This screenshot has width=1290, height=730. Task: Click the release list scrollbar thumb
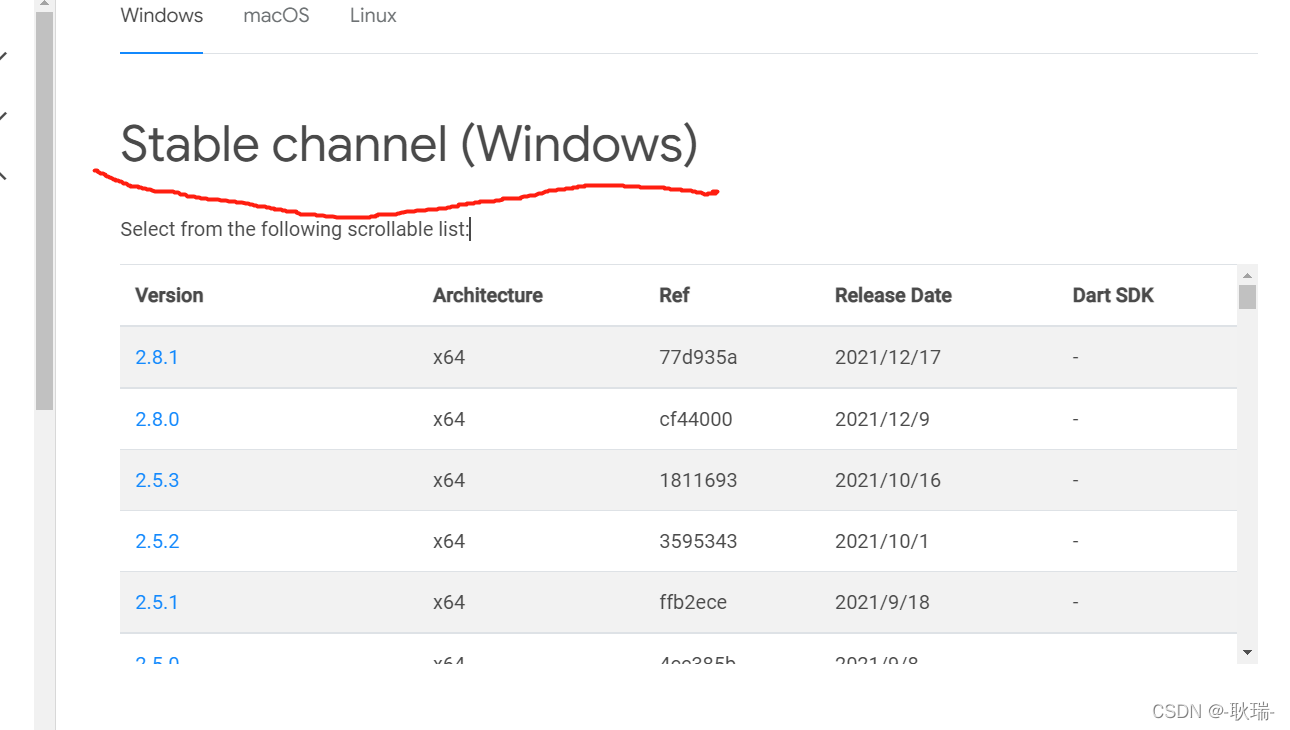click(x=1247, y=297)
